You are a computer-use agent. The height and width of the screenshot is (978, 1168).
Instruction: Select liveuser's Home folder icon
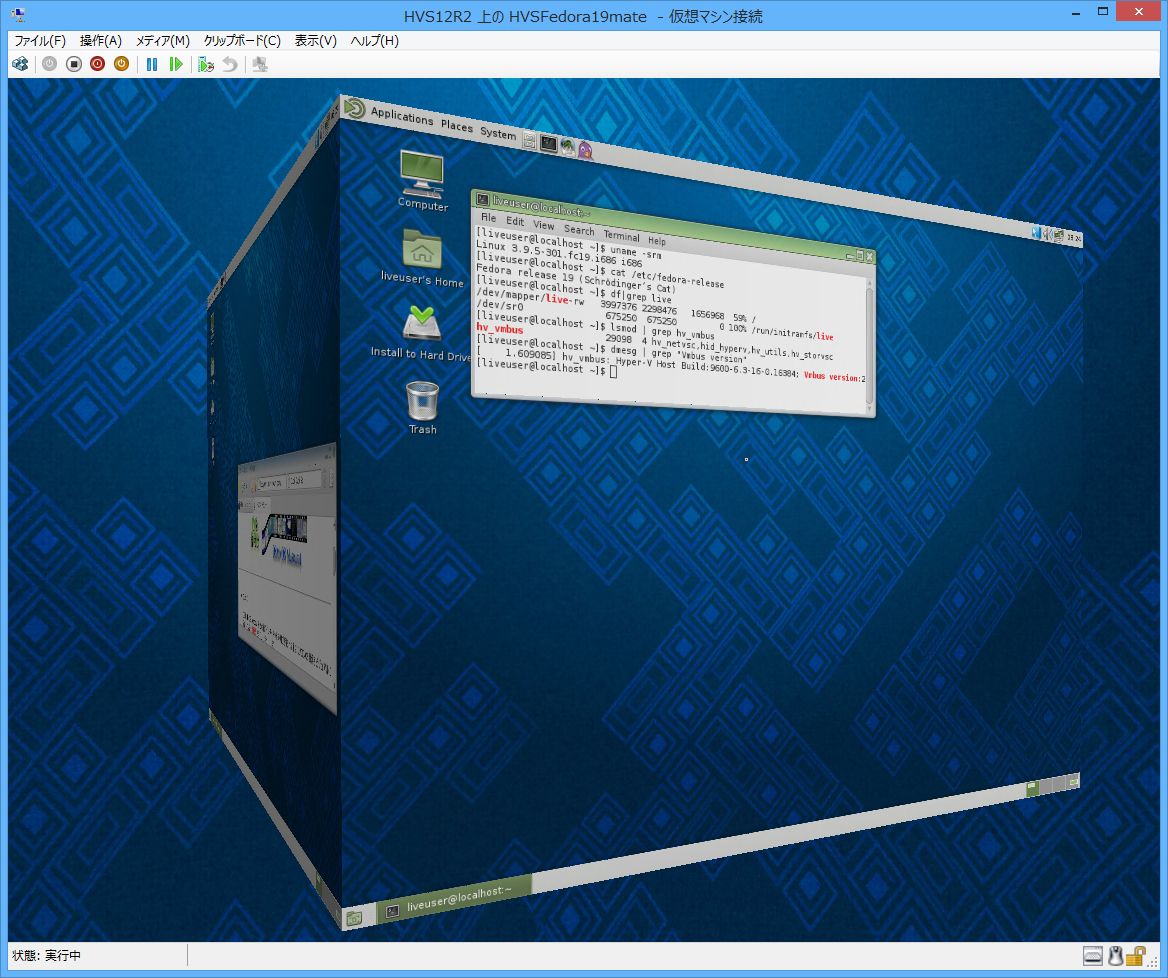(x=422, y=258)
